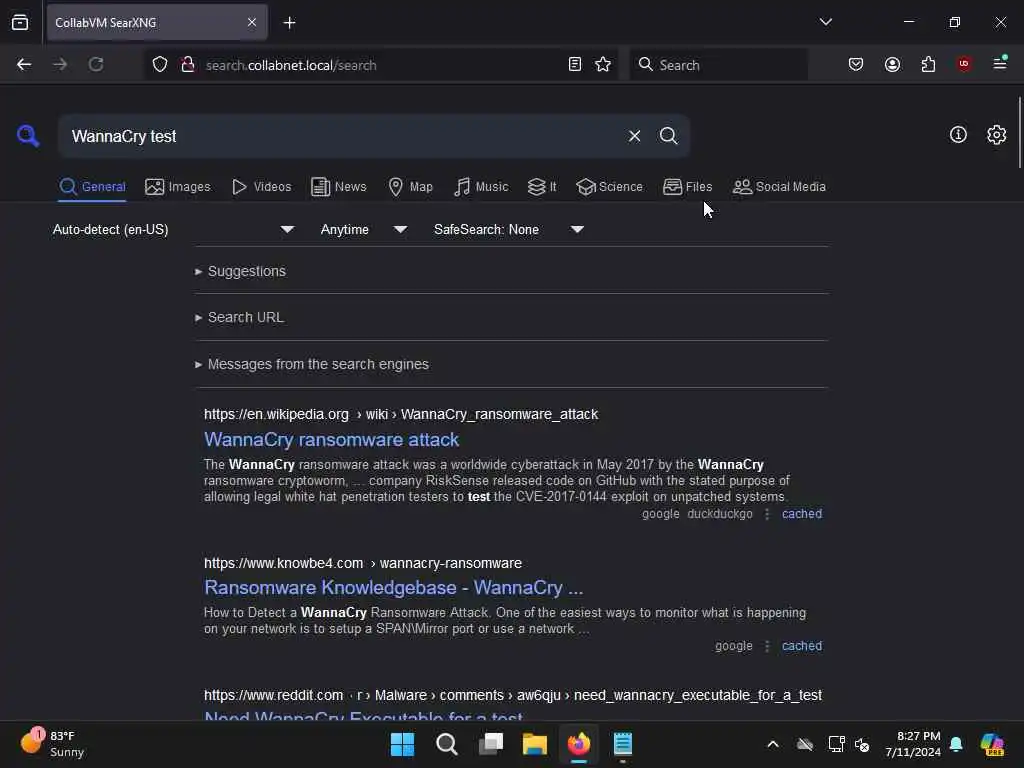Open the uBlock Origin extension icon

pyautogui.click(x=963, y=64)
